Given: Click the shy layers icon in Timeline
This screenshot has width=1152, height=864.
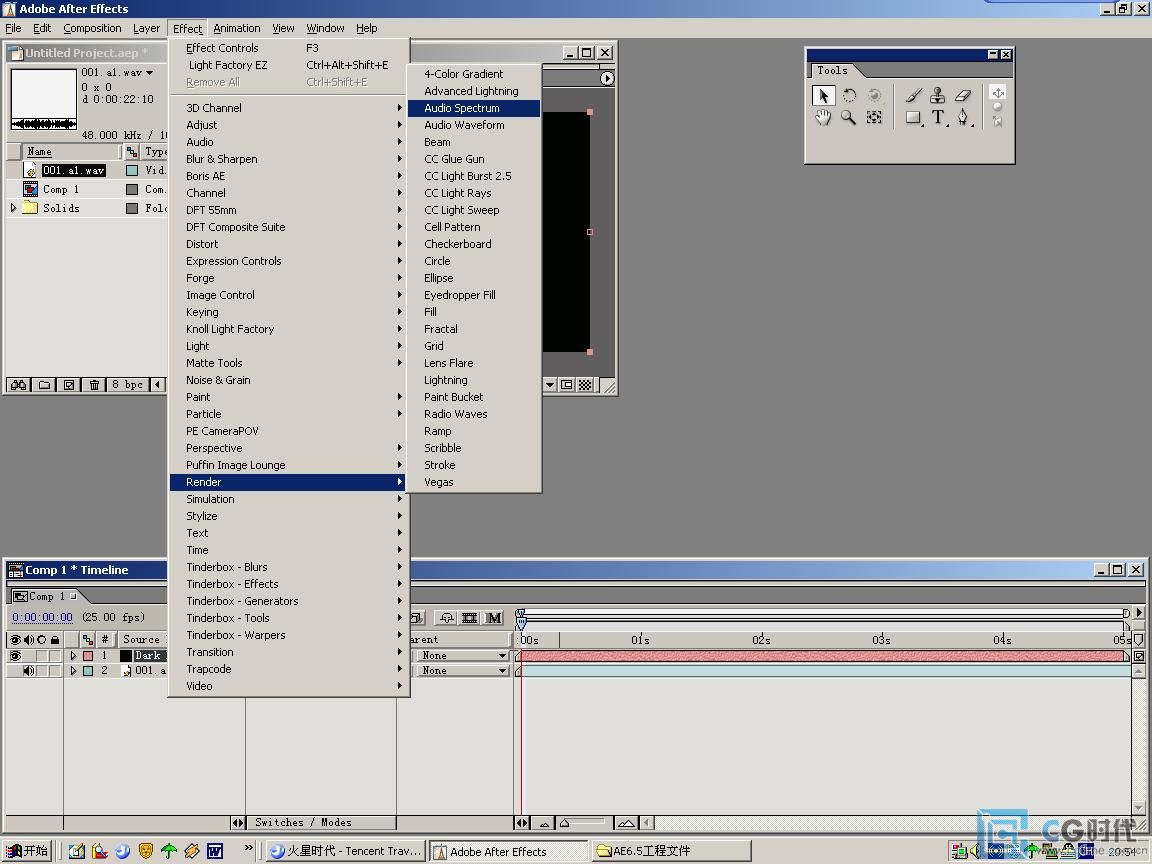Looking at the screenshot, I should [446, 618].
